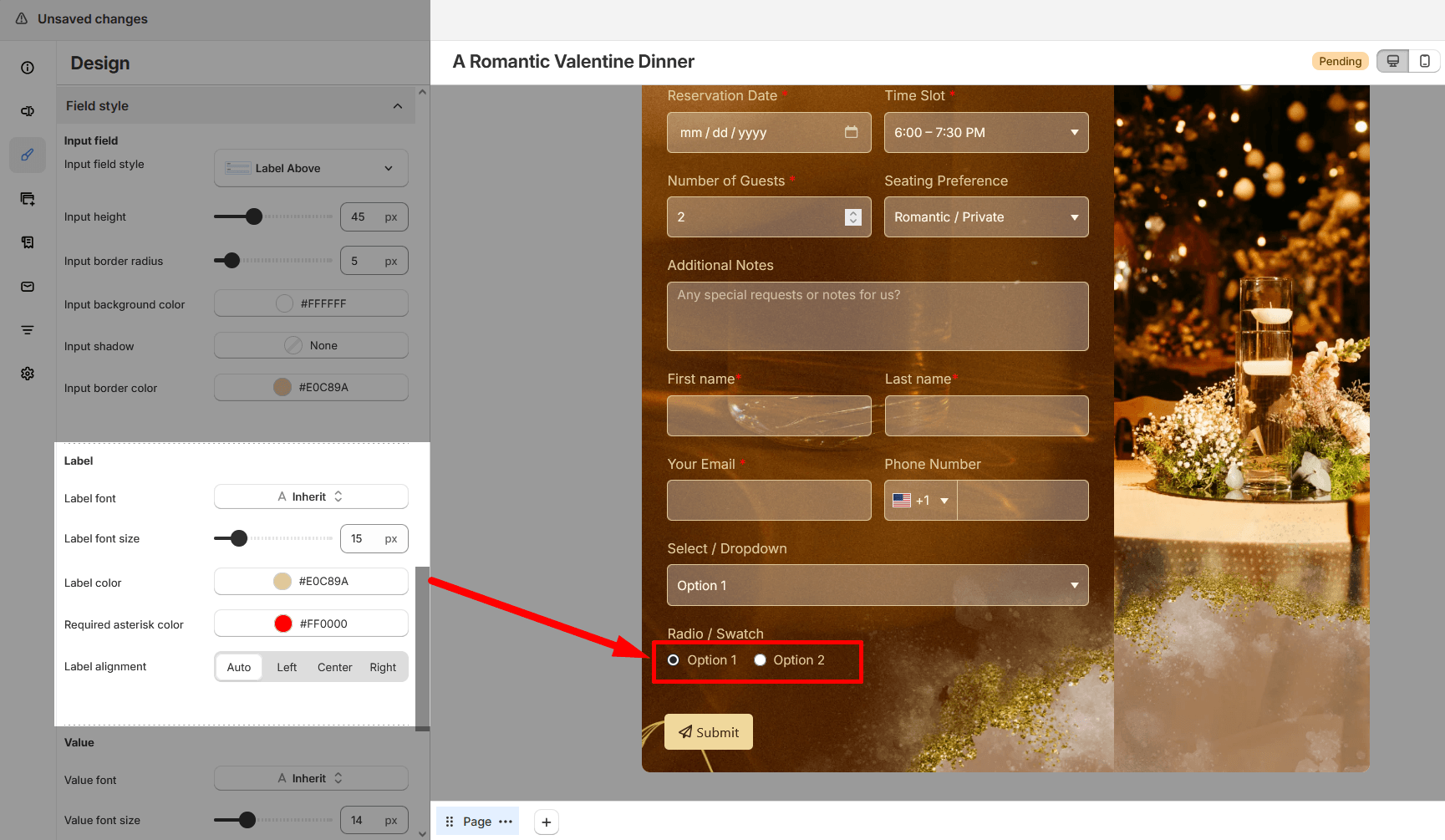This screenshot has height=840, width=1445.
Task: Open the Seating Preference dropdown
Action: (986, 217)
